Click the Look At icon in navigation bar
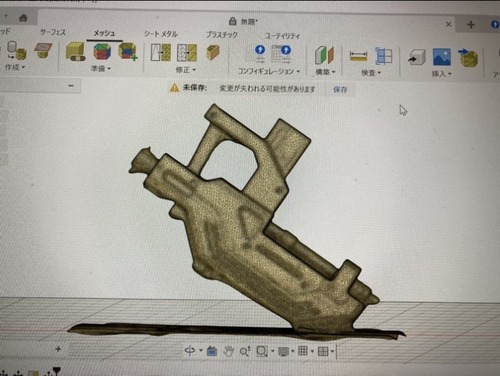Screen dimensions: 500x376 [212, 351]
